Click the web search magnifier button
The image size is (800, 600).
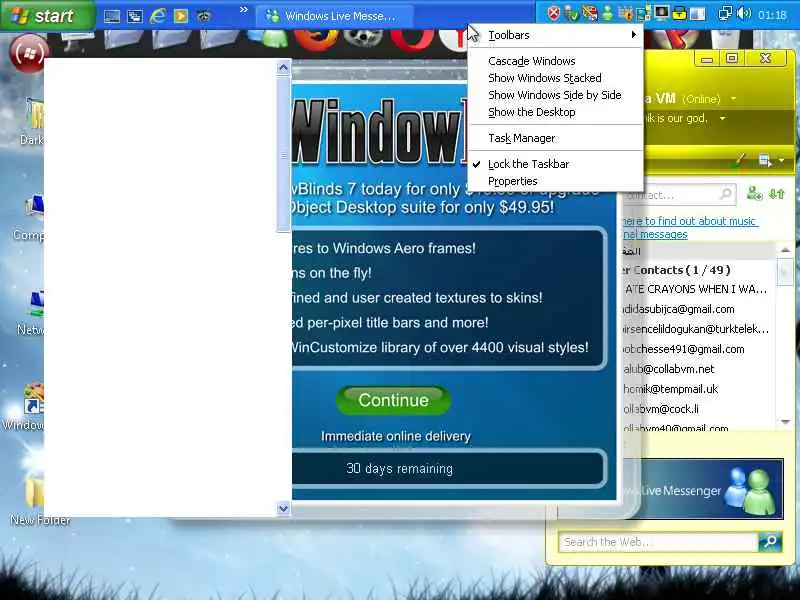coord(770,541)
